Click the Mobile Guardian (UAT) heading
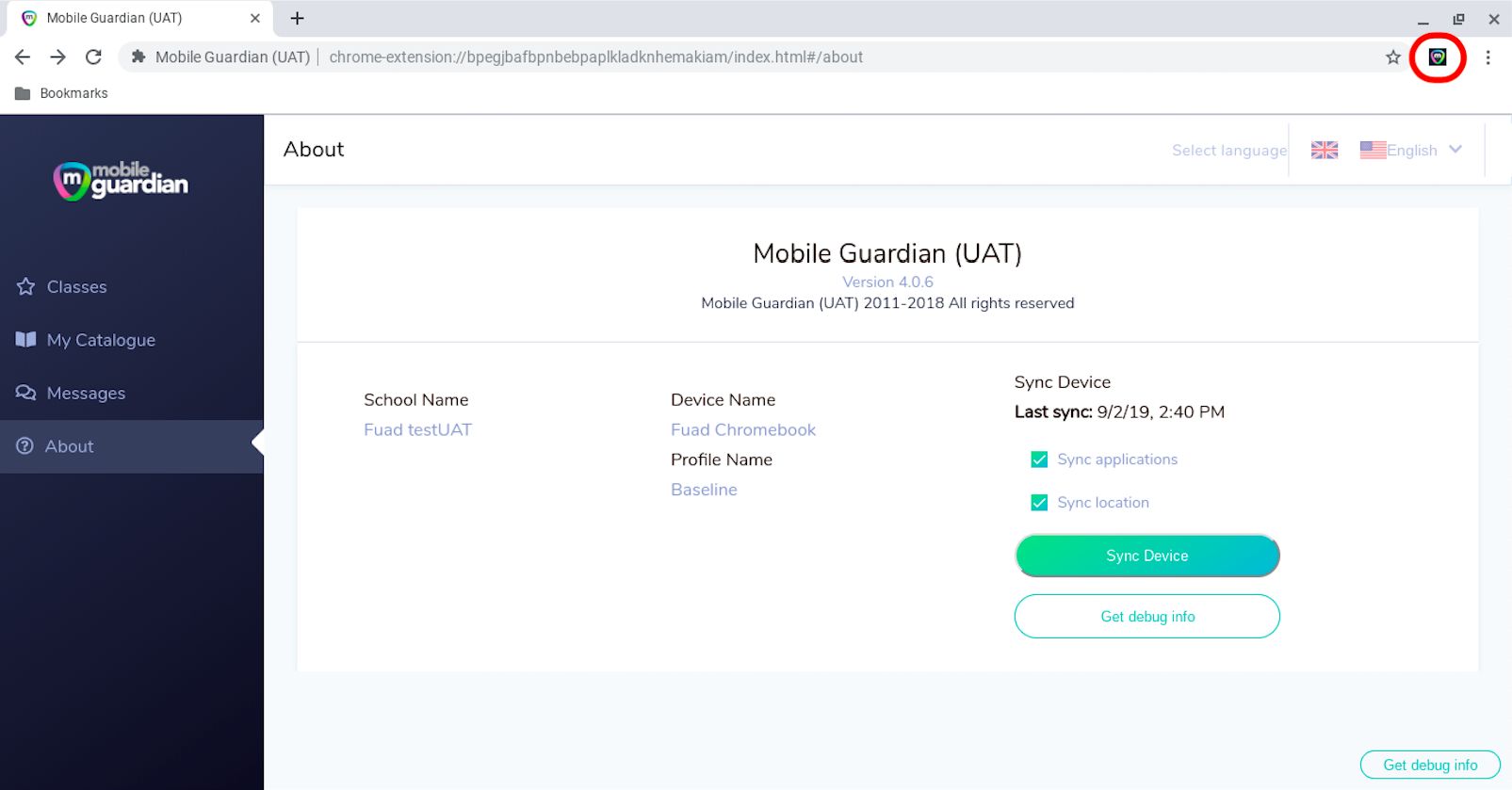Viewport: 1512px width, 790px height. click(x=887, y=253)
